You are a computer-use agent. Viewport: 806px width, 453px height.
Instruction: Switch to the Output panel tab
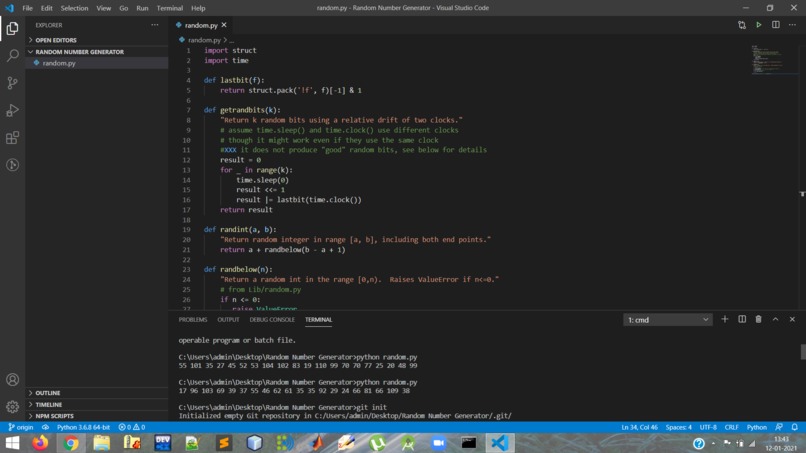(228, 319)
